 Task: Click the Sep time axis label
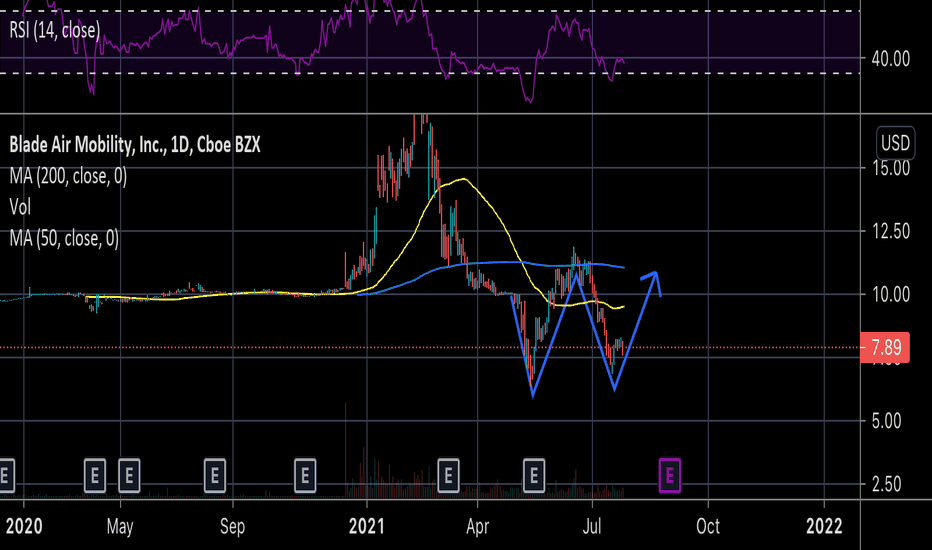(x=232, y=526)
